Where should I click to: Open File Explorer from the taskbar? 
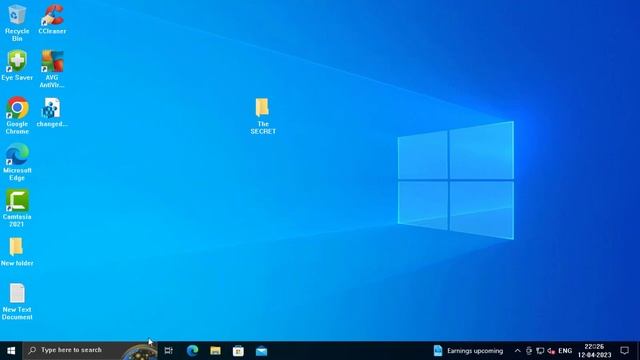tap(216, 351)
